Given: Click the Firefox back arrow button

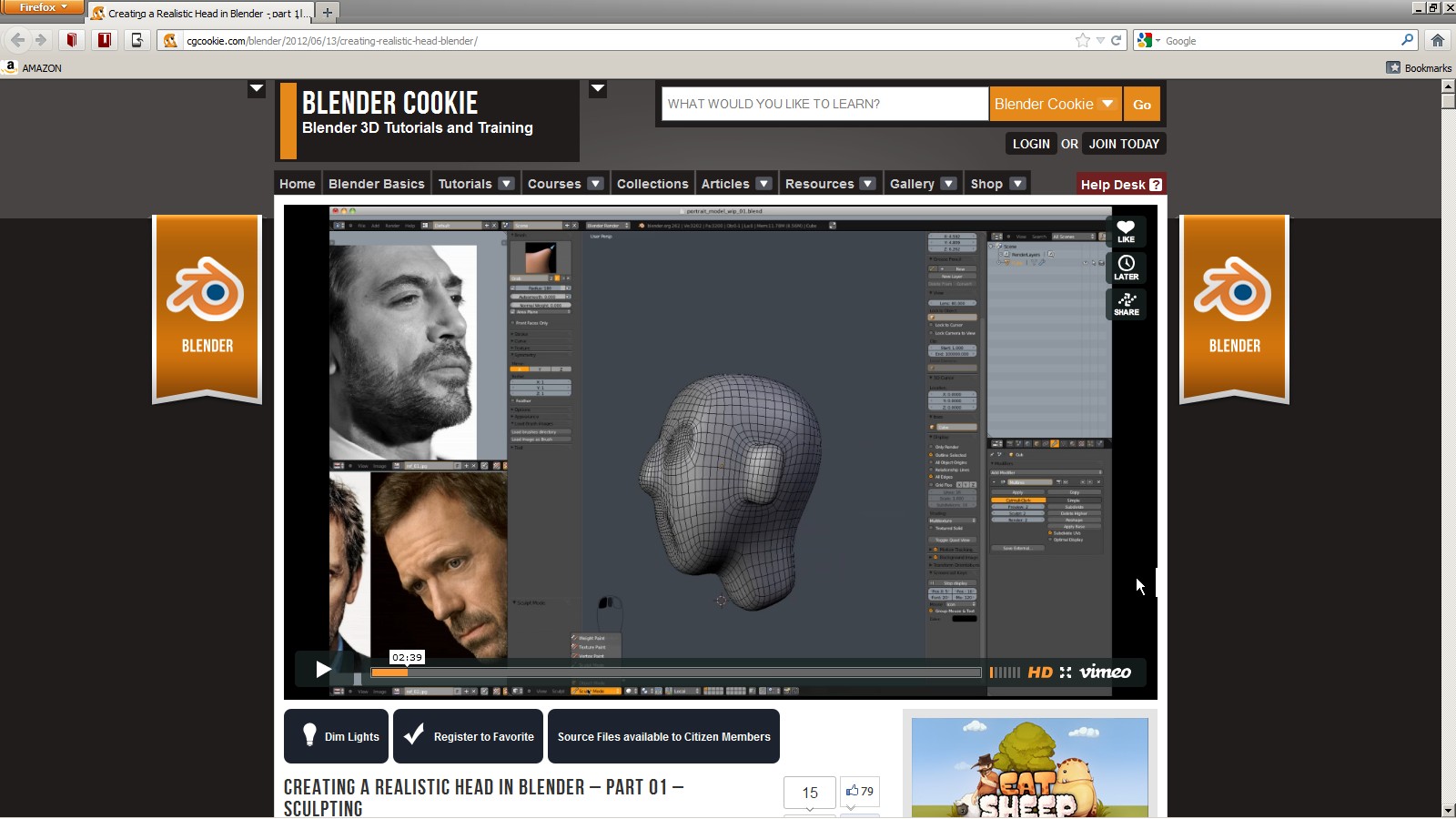Looking at the screenshot, I should coord(17,40).
